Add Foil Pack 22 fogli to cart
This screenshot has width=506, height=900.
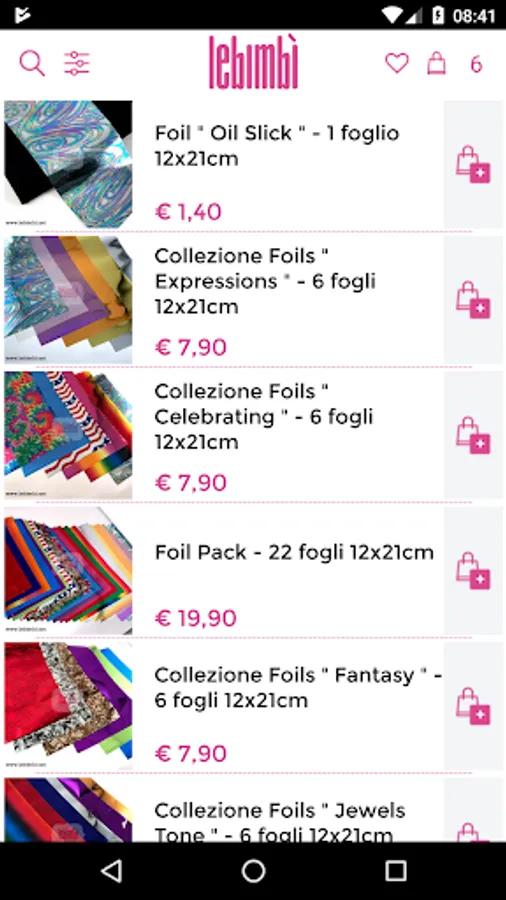click(x=473, y=571)
